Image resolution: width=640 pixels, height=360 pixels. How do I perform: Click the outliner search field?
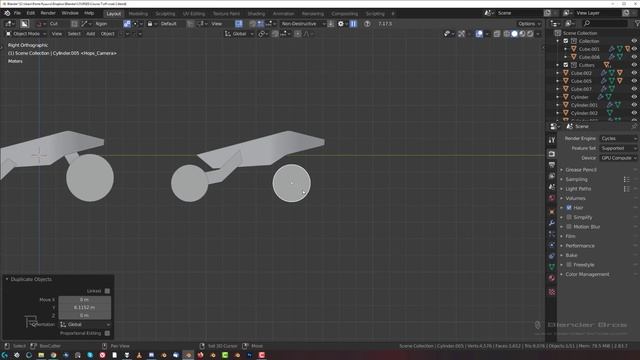(x=604, y=24)
